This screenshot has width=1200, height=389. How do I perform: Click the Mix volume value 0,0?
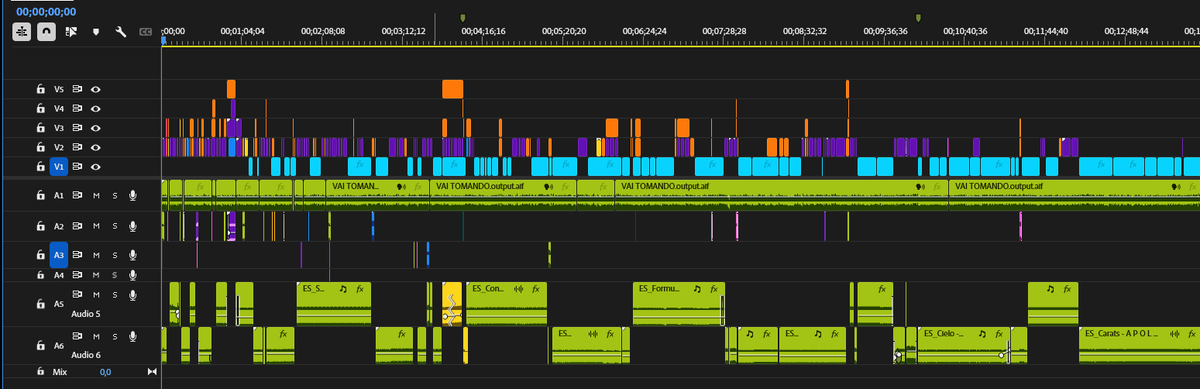[105, 371]
